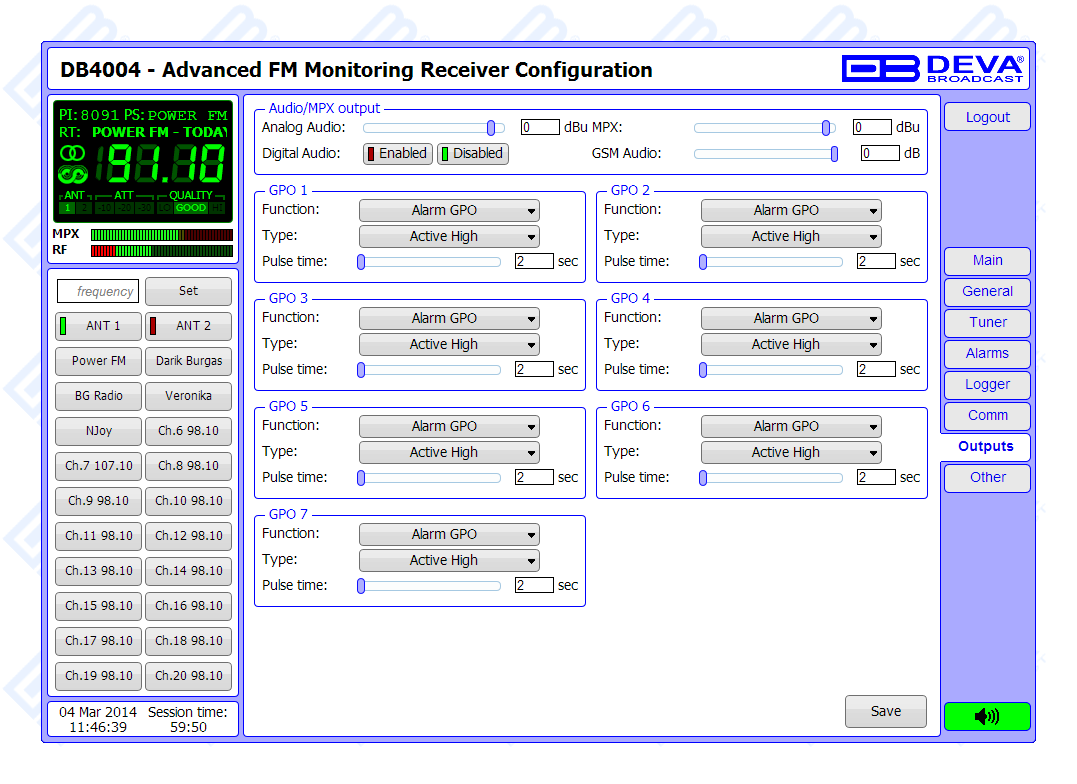The height and width of the screenshot is (784, 1077).
Task: Open the Tuner tab
Action: pos(987,323)
